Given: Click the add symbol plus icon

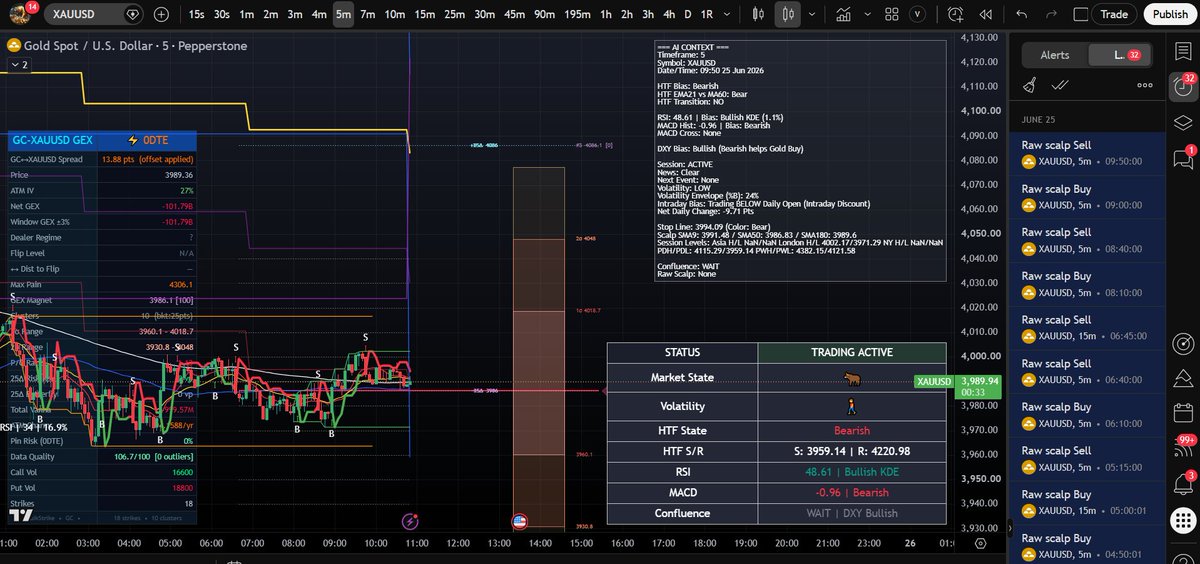Looking at the screenshot, I should tap(162, 15).
